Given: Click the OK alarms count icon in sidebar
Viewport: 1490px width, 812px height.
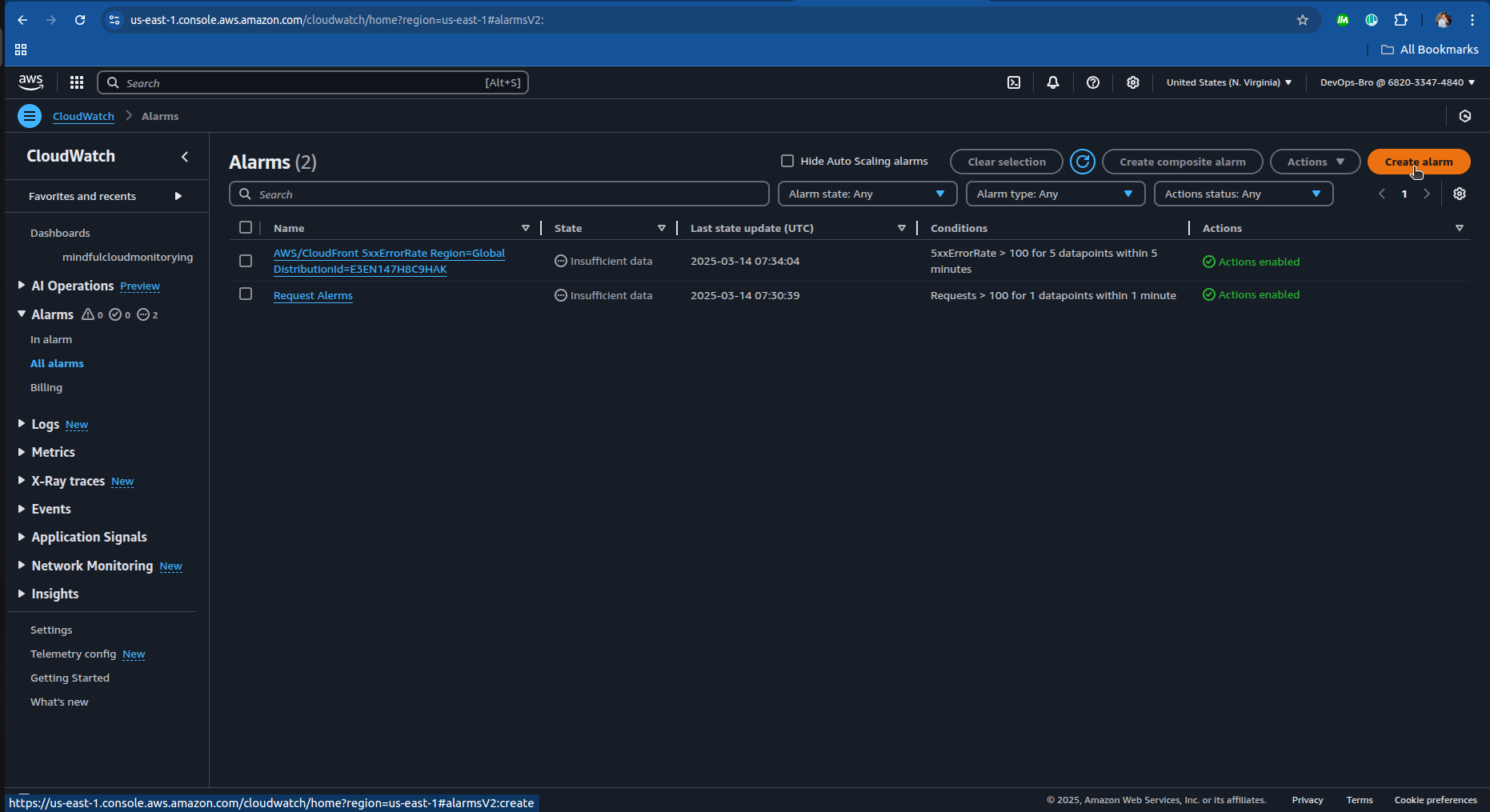Looking at the screenshot, I should (115, 314).
